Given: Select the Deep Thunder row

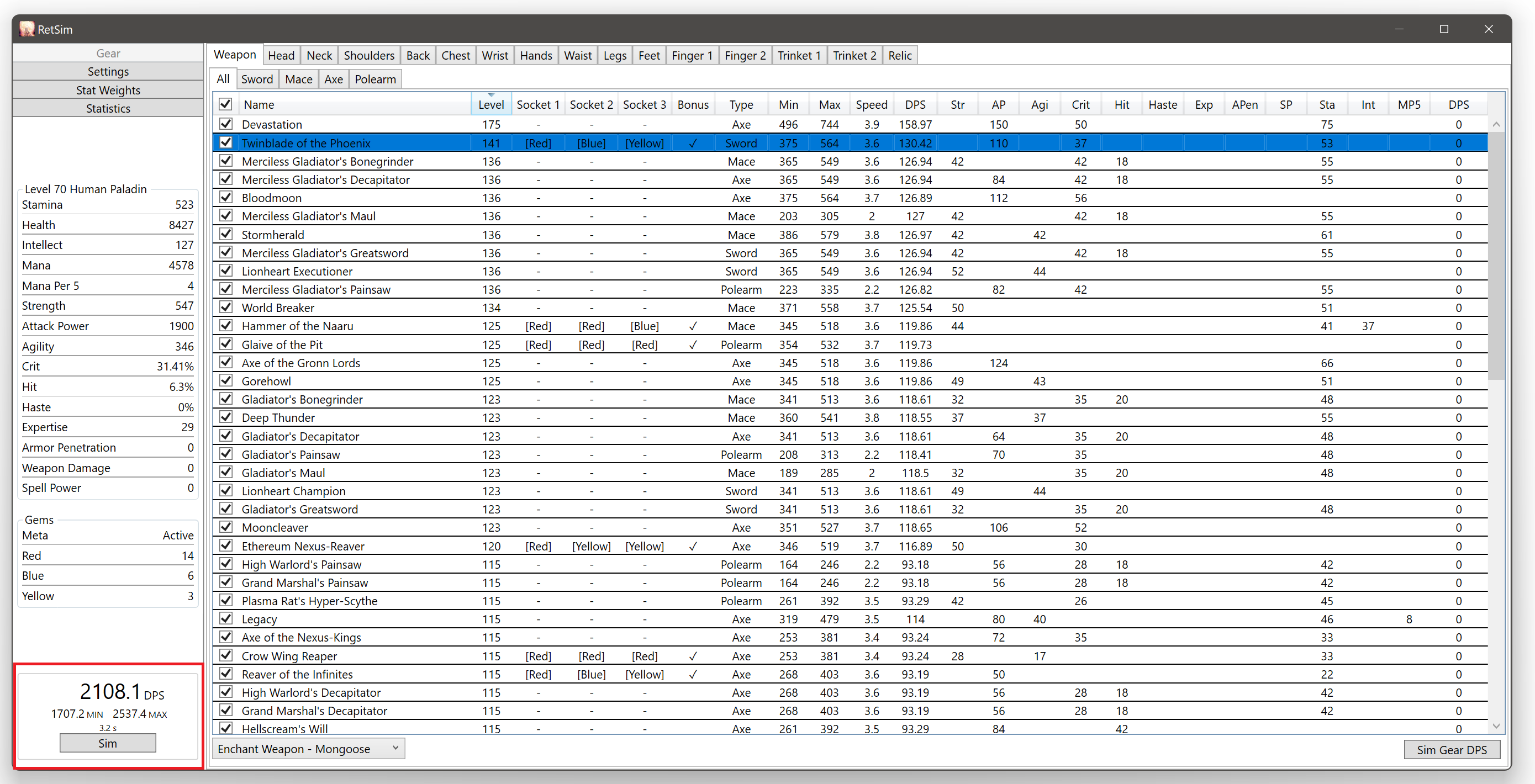Looking at the screenshot, I should pyautogui.click(x=850, y=417).
